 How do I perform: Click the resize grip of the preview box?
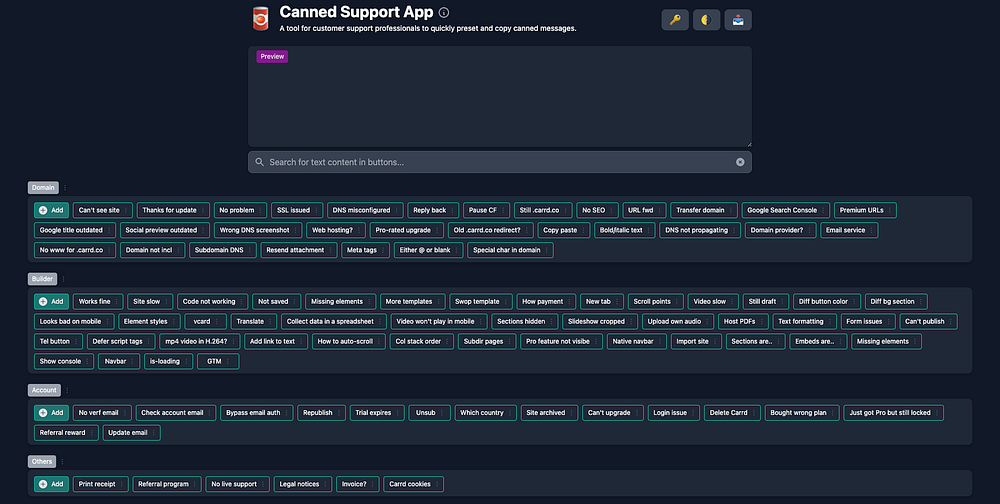749,144
